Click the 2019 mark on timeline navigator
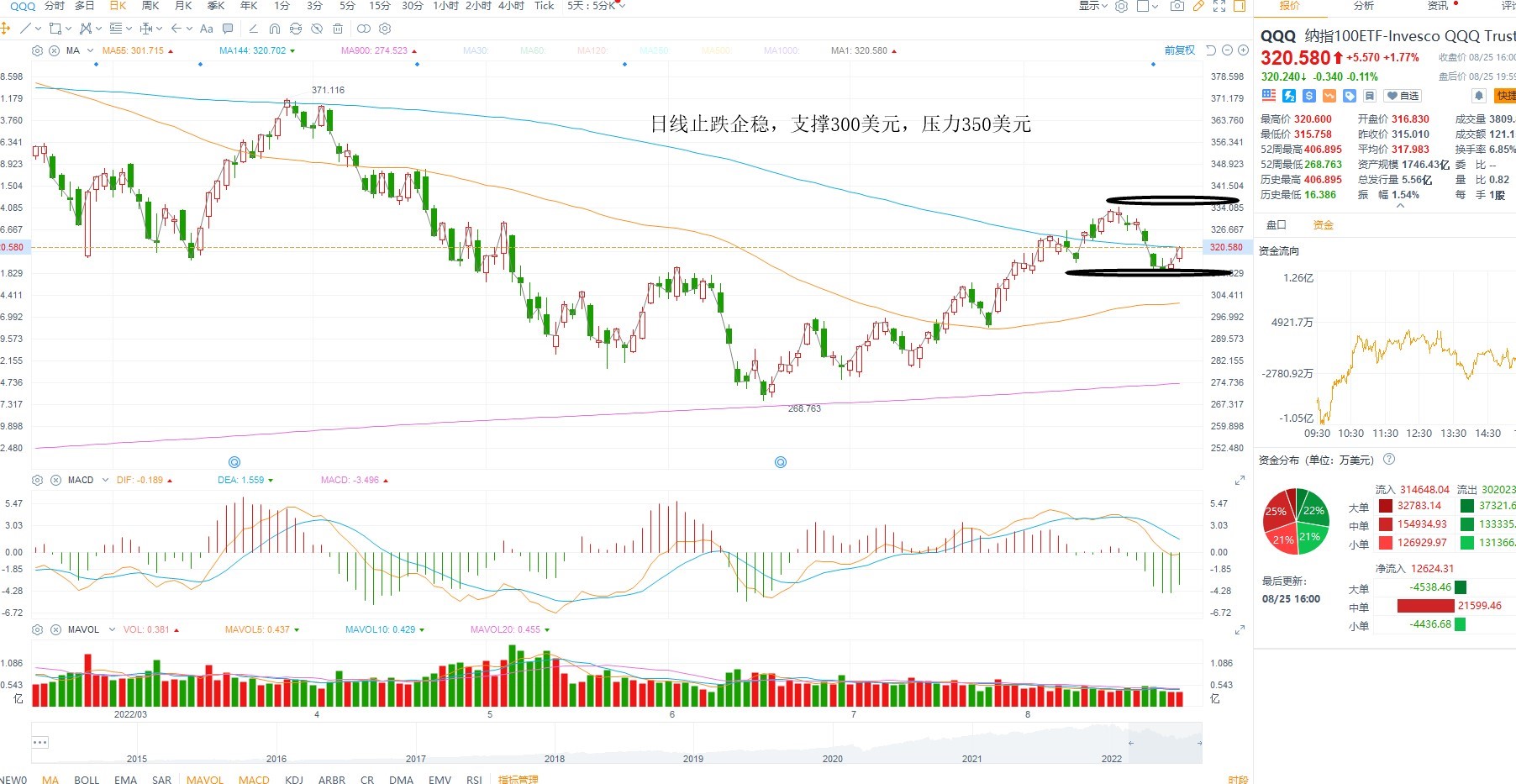Image resolution: width=1516 pixels, height=784 pixels. (693, 758)
